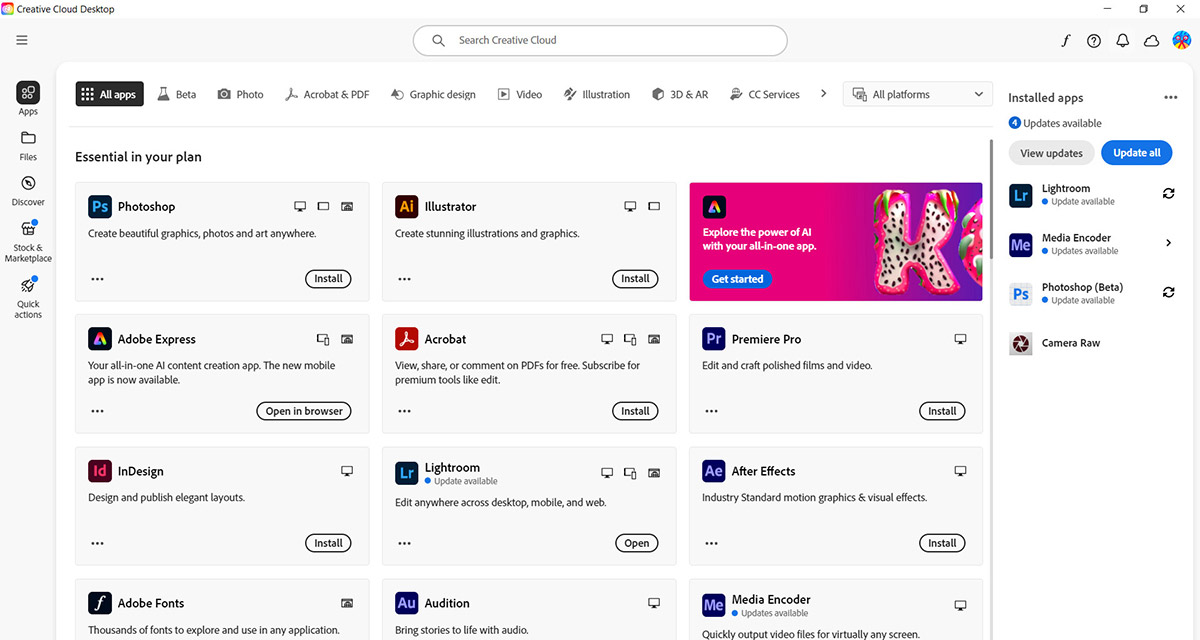The image size is (1200, 640).
Task: Click the After Effects app icon
Action: pyautogui.click(x=713, y=471)
